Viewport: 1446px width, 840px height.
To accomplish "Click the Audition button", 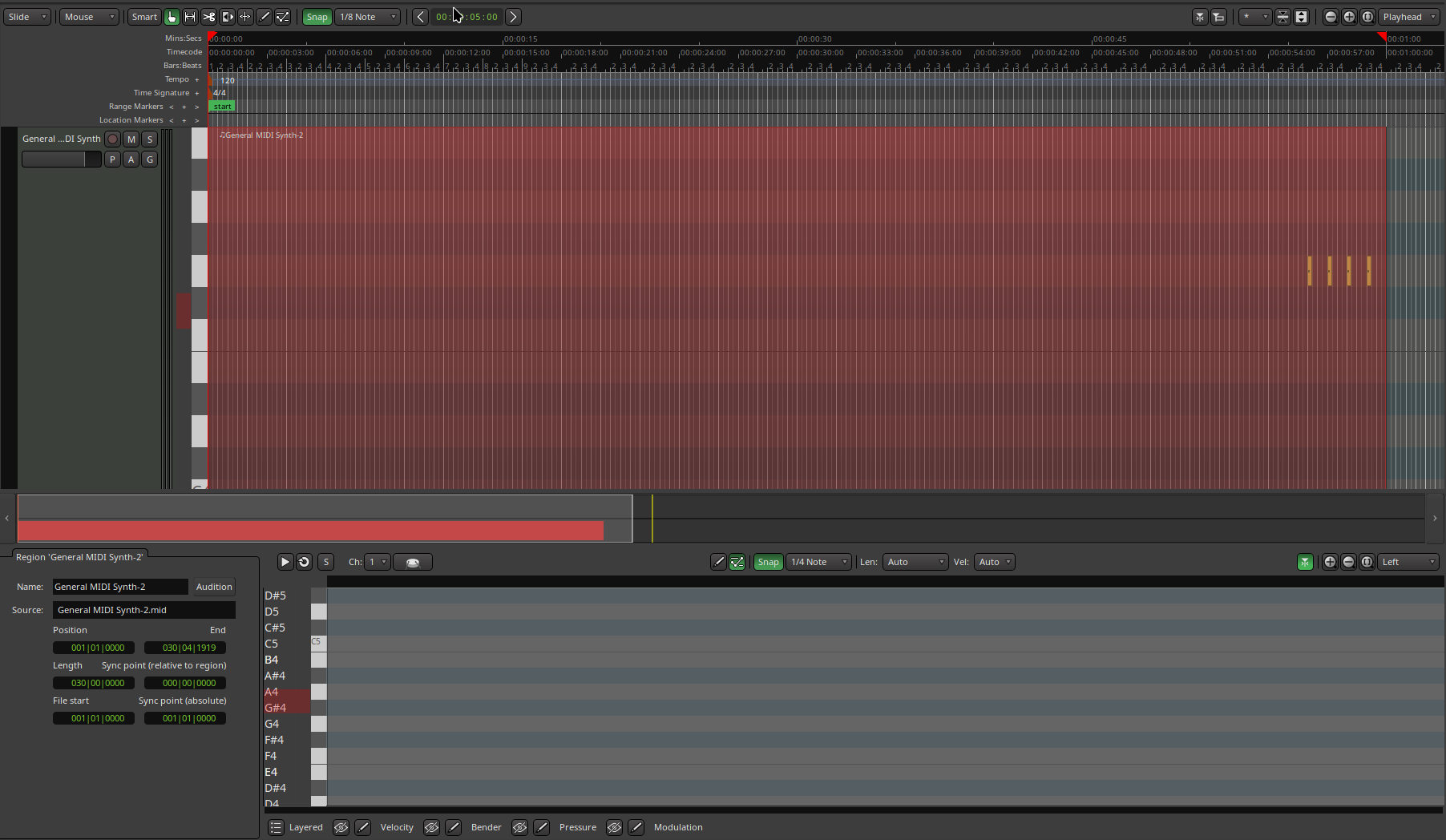I will coord(214,587).
